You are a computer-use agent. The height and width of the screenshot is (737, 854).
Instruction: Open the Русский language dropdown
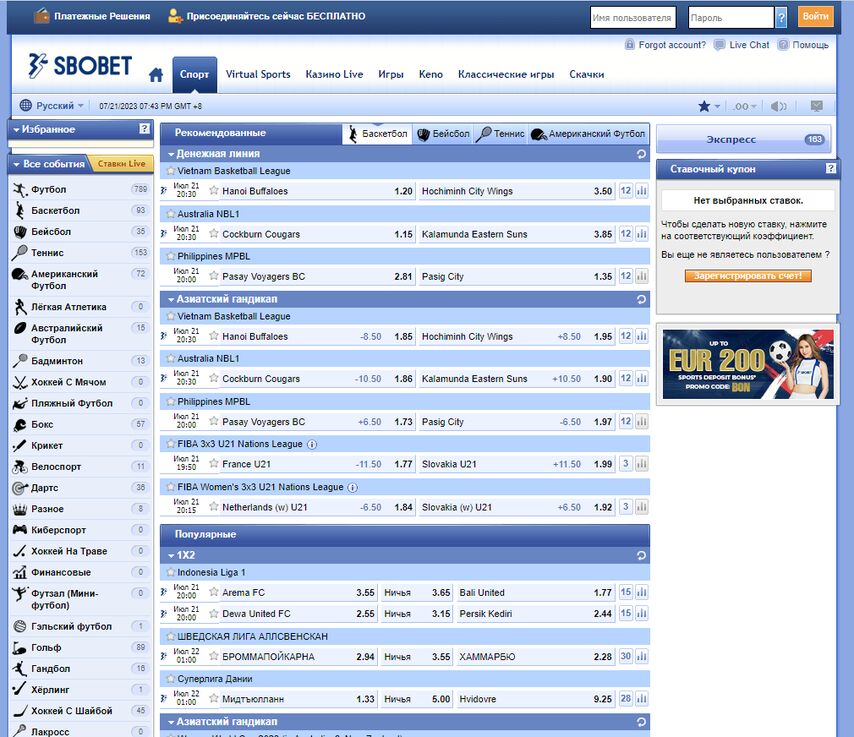pos(52,106)
